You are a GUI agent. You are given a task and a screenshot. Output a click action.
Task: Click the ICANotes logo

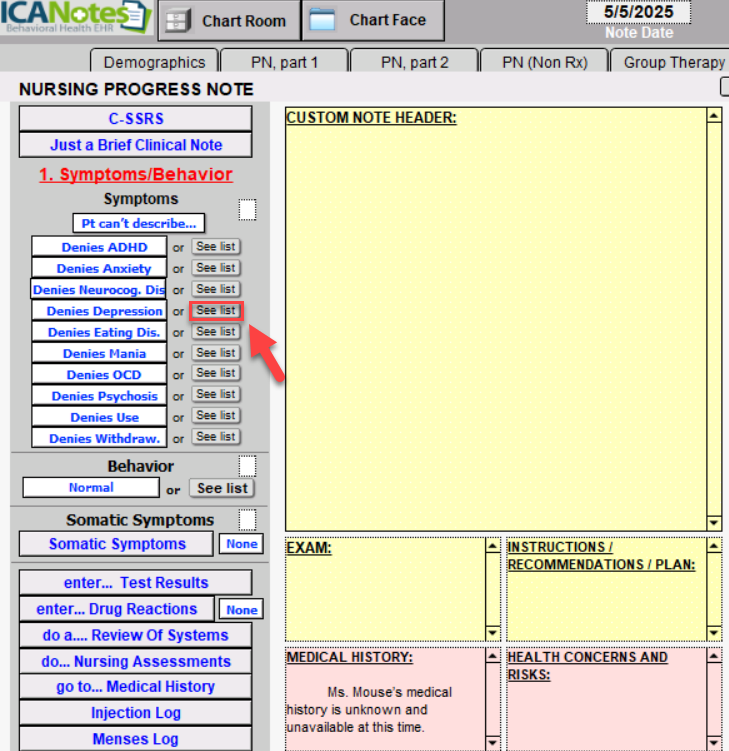[75, 18]
